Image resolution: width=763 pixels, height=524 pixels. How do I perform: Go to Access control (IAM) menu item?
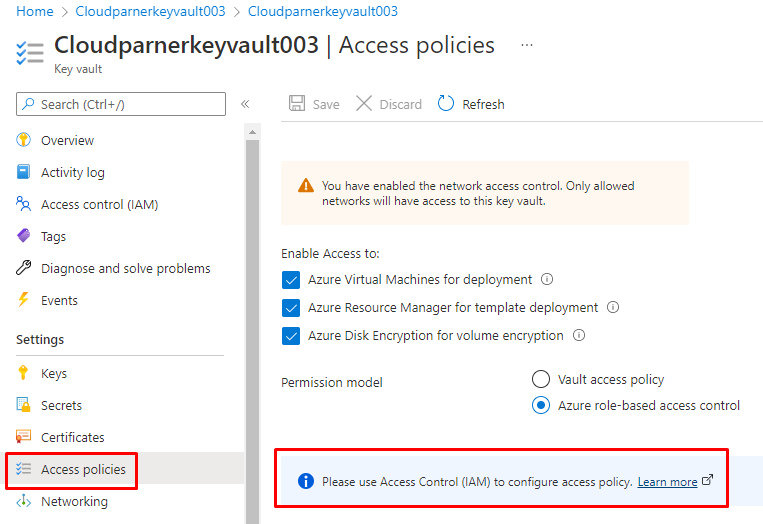point(99,204)
